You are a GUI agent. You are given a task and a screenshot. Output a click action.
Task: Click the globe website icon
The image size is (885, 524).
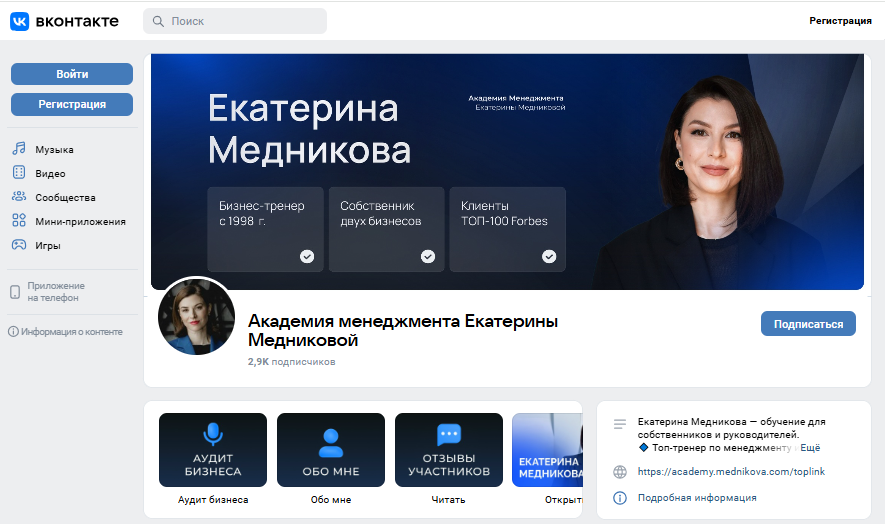coord(620,472)
